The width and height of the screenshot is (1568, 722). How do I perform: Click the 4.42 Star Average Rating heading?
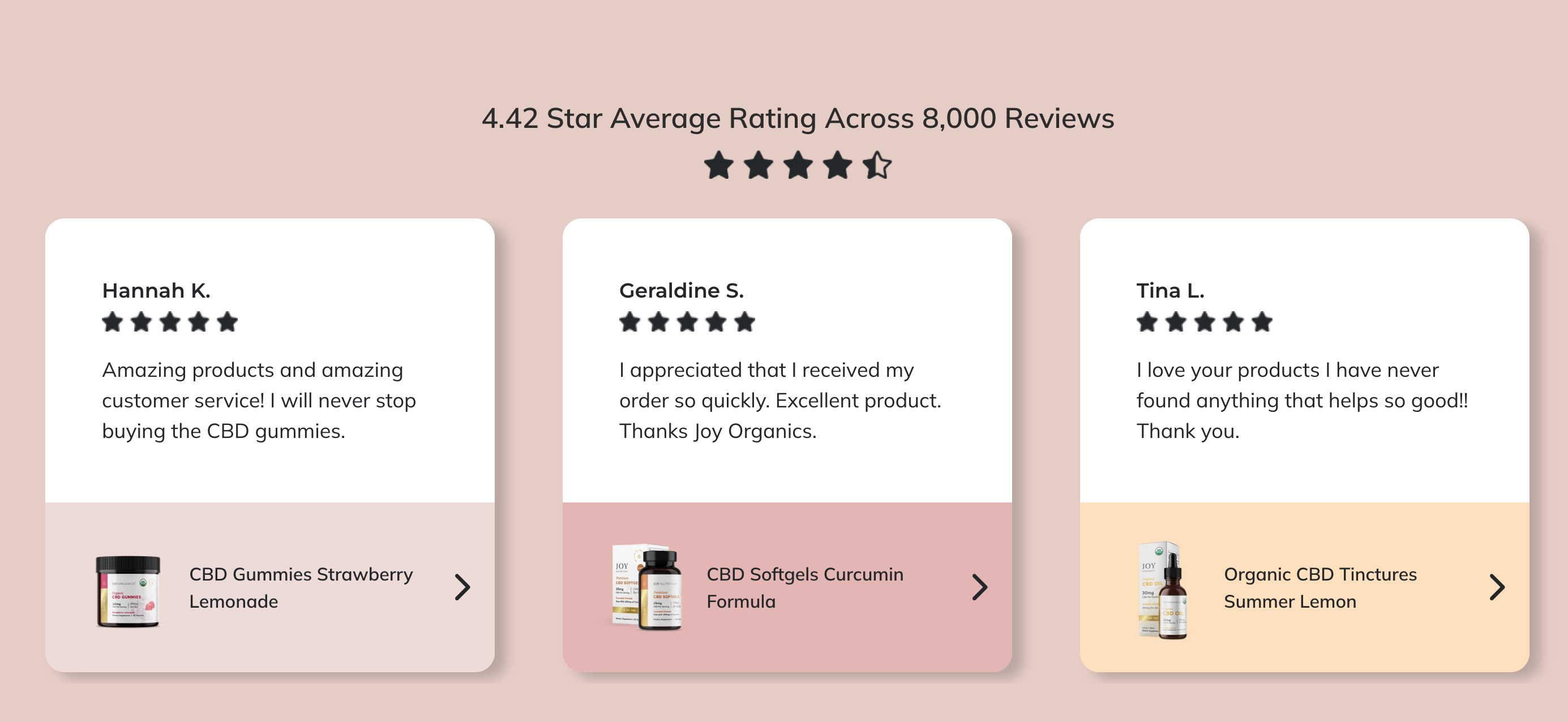click(798, 118)
